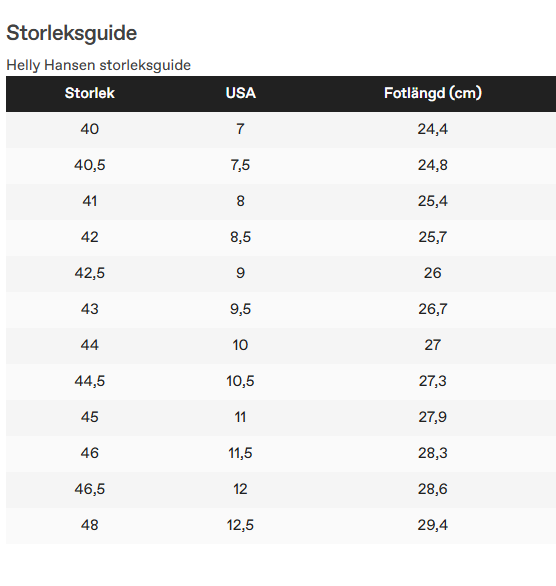The width and height of the screenshot is (556, 586).
Task: Select size 40 cell
Action: tap(90, 129)
